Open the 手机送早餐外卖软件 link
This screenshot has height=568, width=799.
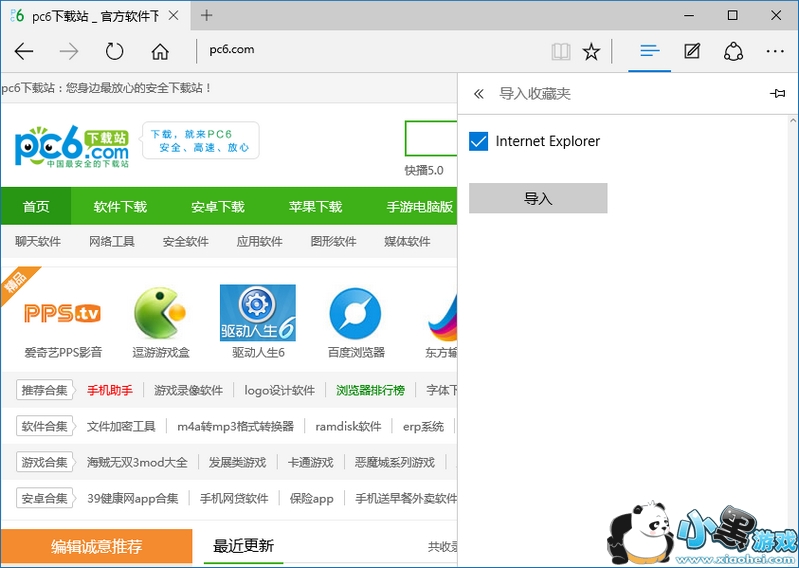(x=406, y=498)
